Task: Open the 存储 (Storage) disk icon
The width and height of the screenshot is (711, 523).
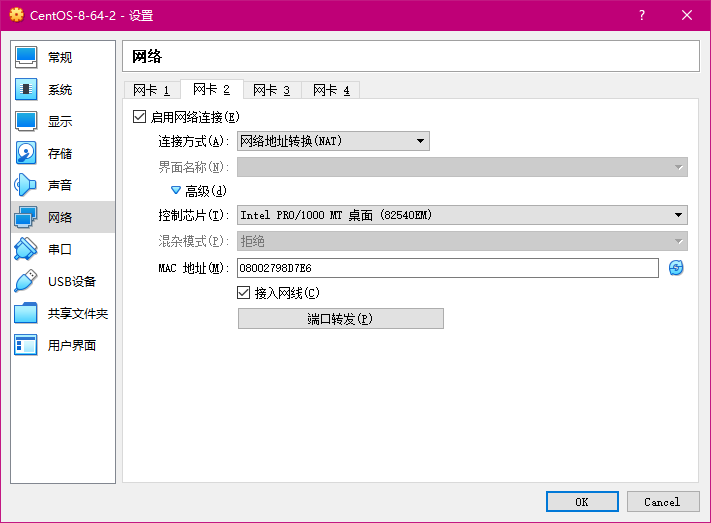Action: 26,153
